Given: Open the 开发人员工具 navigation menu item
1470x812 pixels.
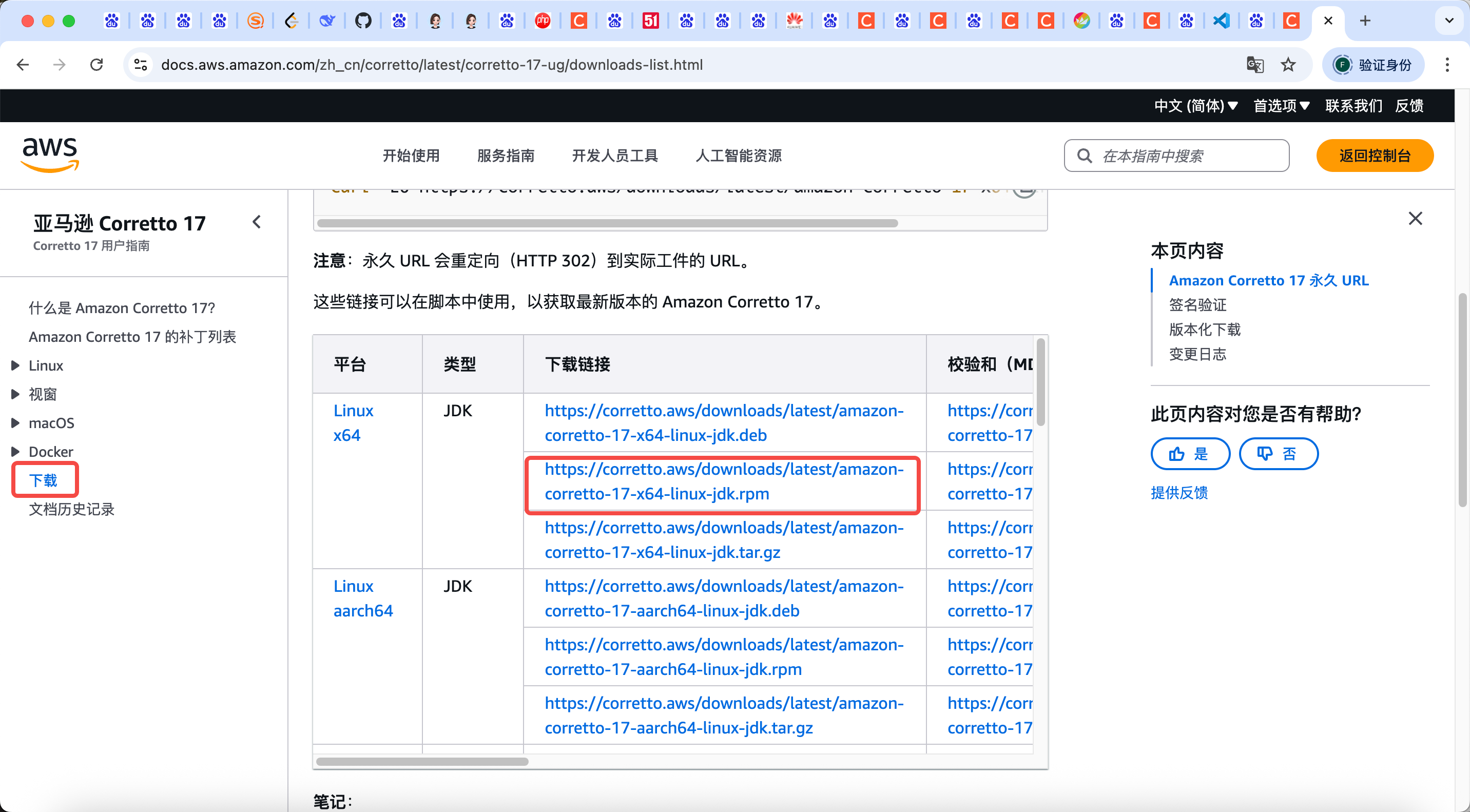Looking at the screenshot, I should (x=614, y=156).
